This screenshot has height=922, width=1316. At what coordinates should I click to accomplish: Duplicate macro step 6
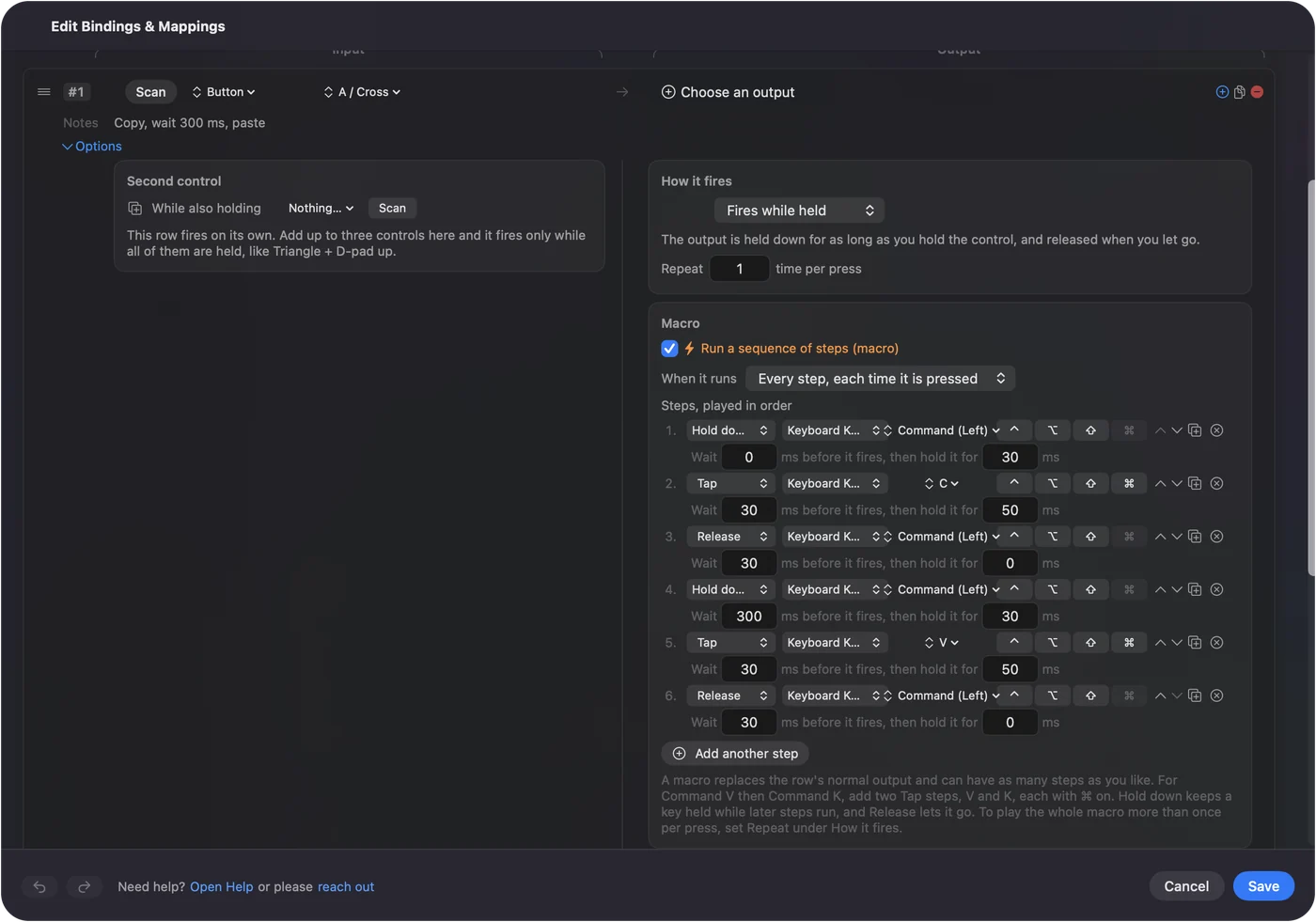tap(1195, 695)
